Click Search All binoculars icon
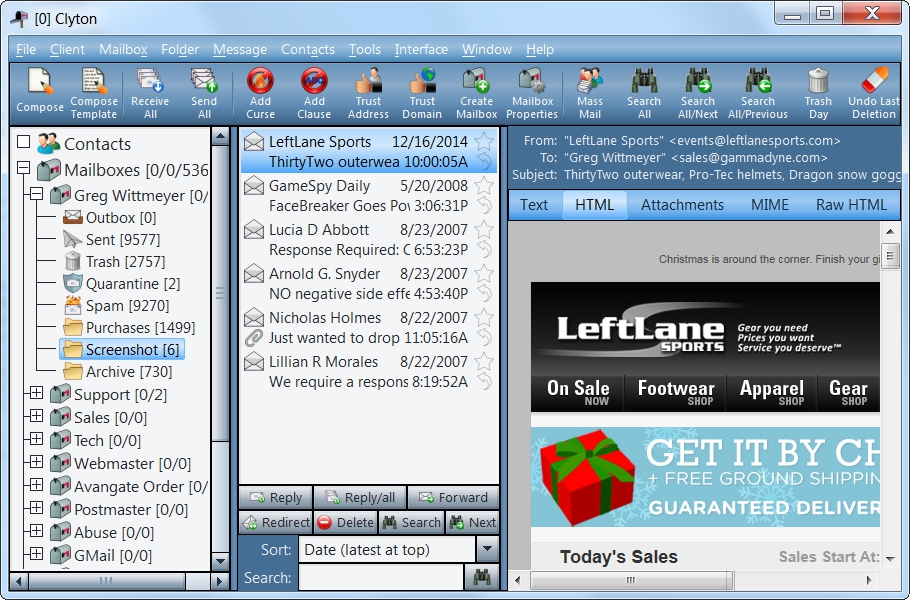This screenshot has height=600, width=910. [x=644, y=81]
